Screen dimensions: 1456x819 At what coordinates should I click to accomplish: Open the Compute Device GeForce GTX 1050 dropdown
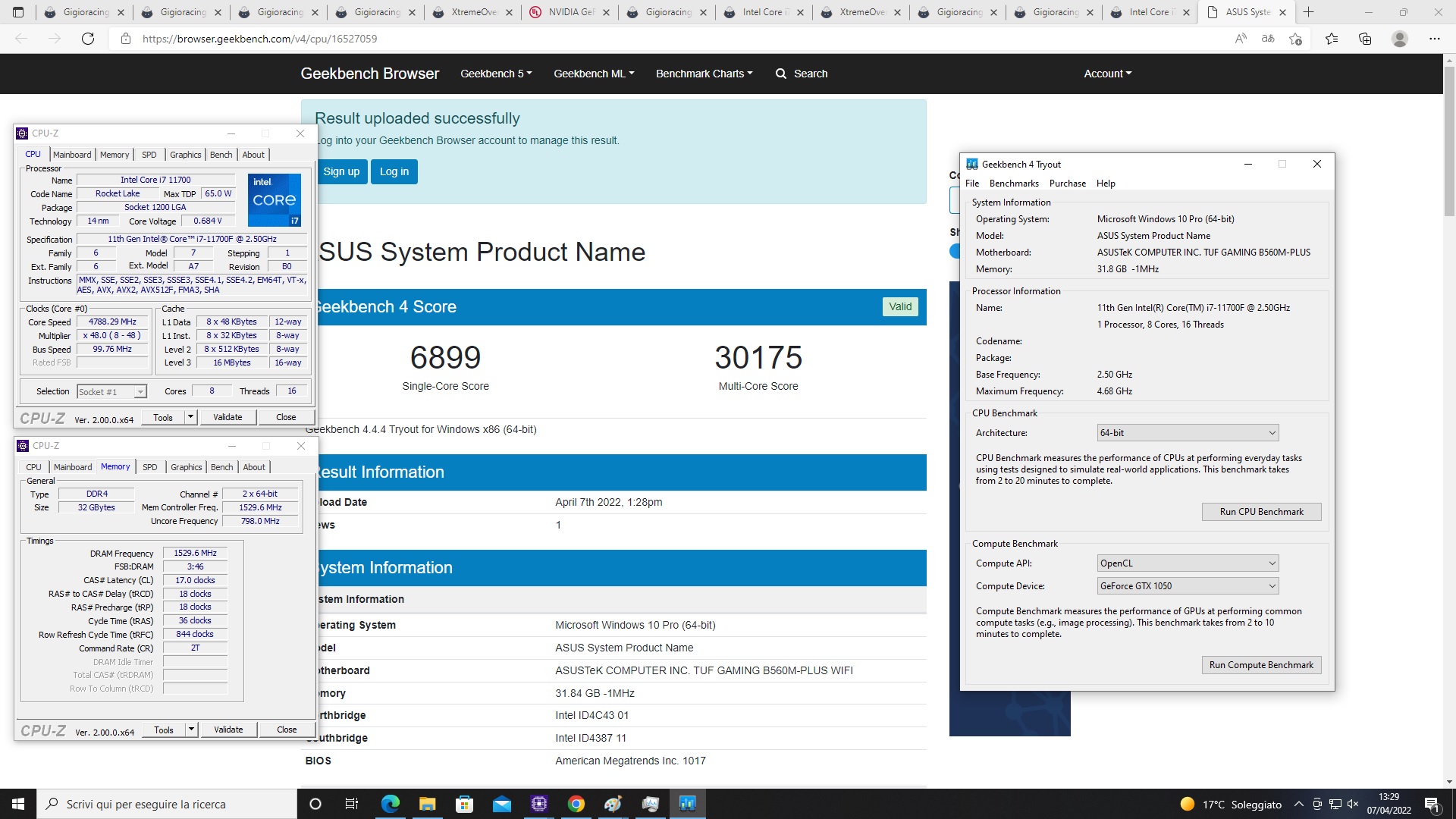click(x=1188, y=586)
